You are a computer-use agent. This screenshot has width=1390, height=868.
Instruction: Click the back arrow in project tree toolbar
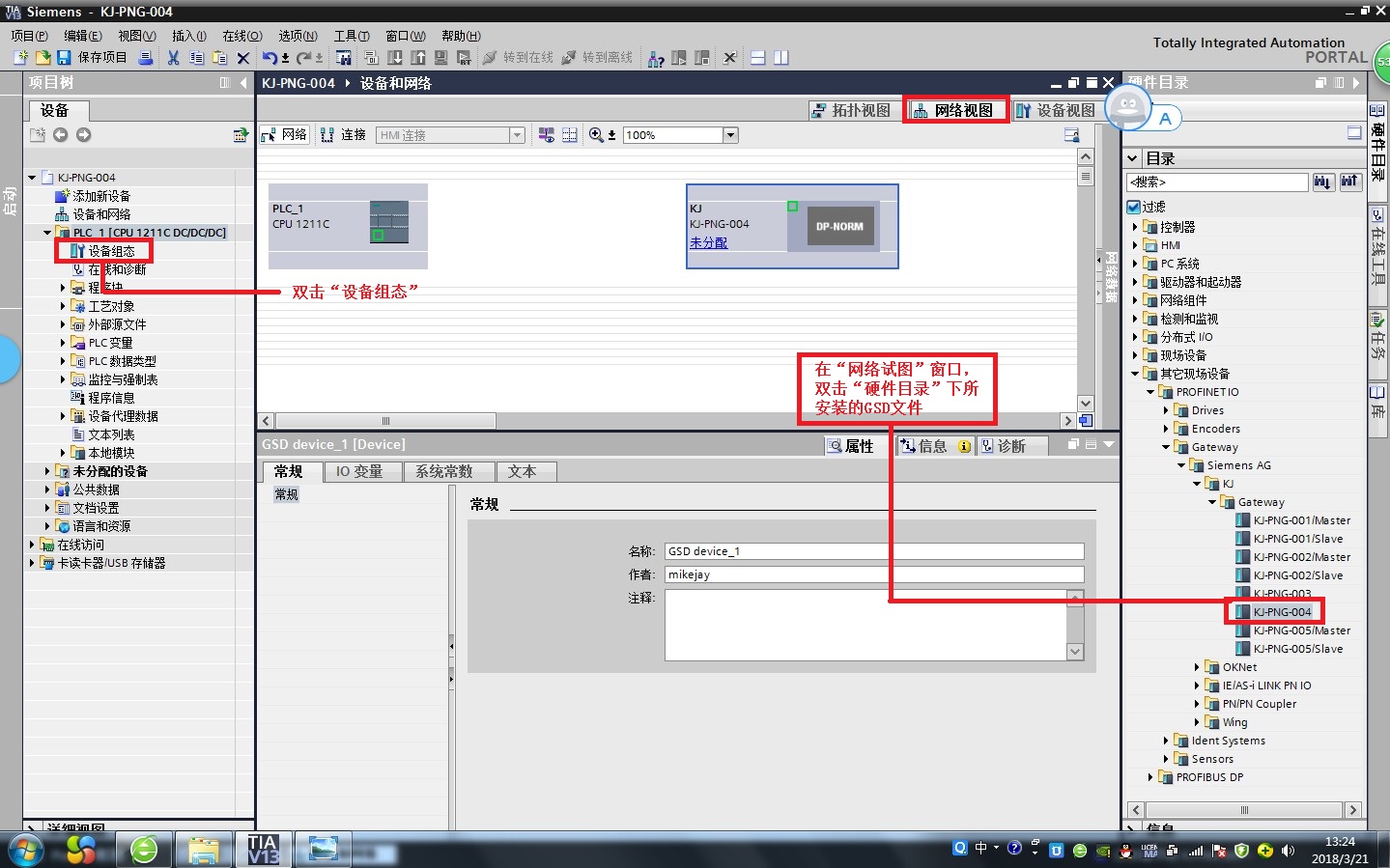coord(61,135)
